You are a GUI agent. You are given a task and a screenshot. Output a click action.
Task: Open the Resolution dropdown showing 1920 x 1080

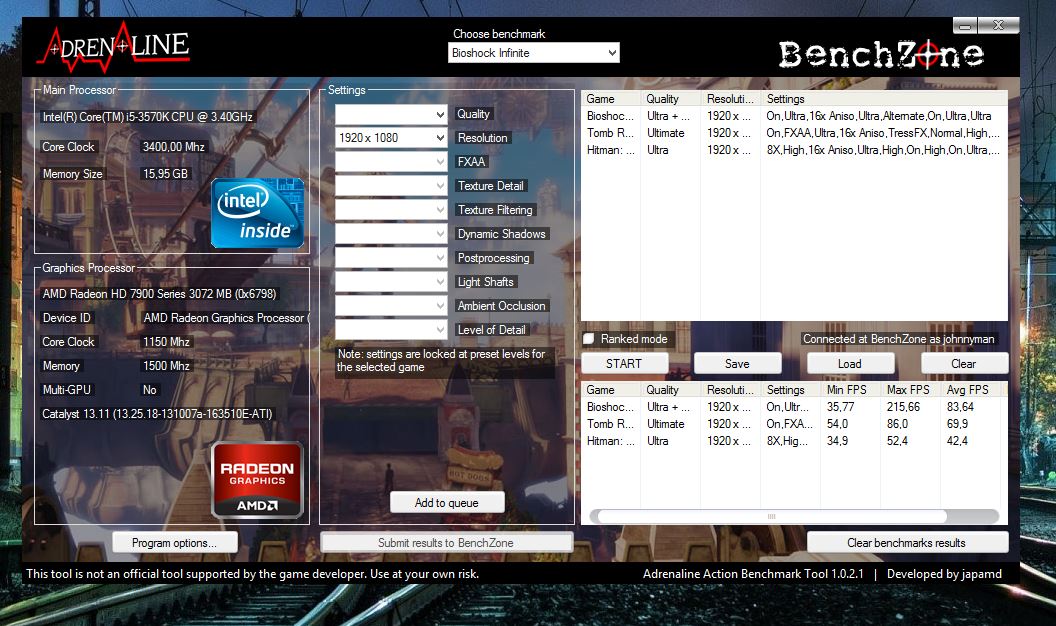coord(391,138)
